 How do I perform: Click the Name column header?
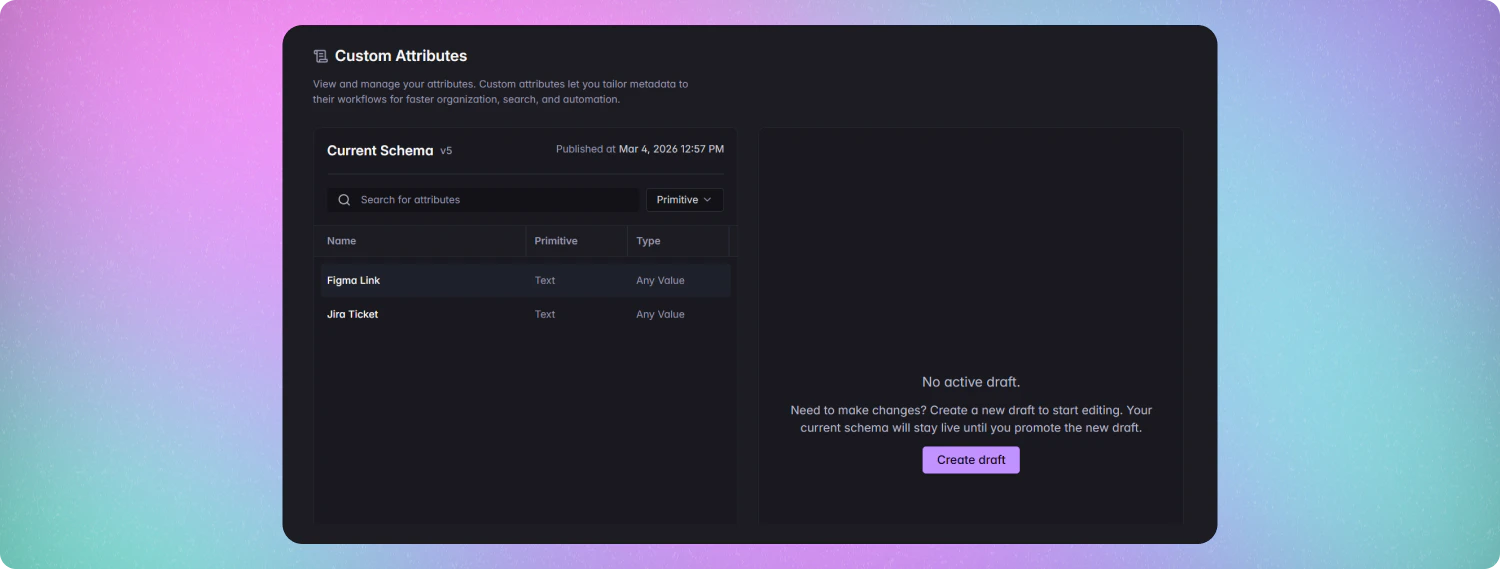click(x=341, y=241)
